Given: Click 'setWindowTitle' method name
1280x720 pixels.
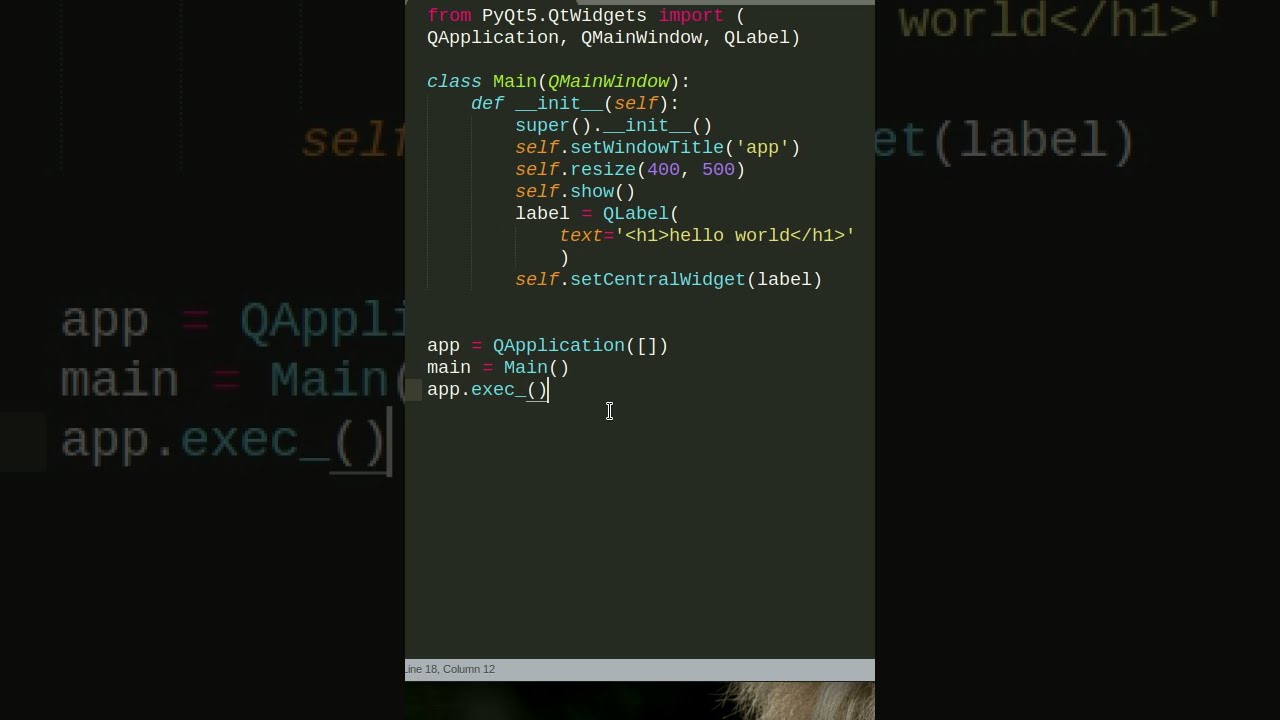Looking at the screenshot, I should 647,147.
